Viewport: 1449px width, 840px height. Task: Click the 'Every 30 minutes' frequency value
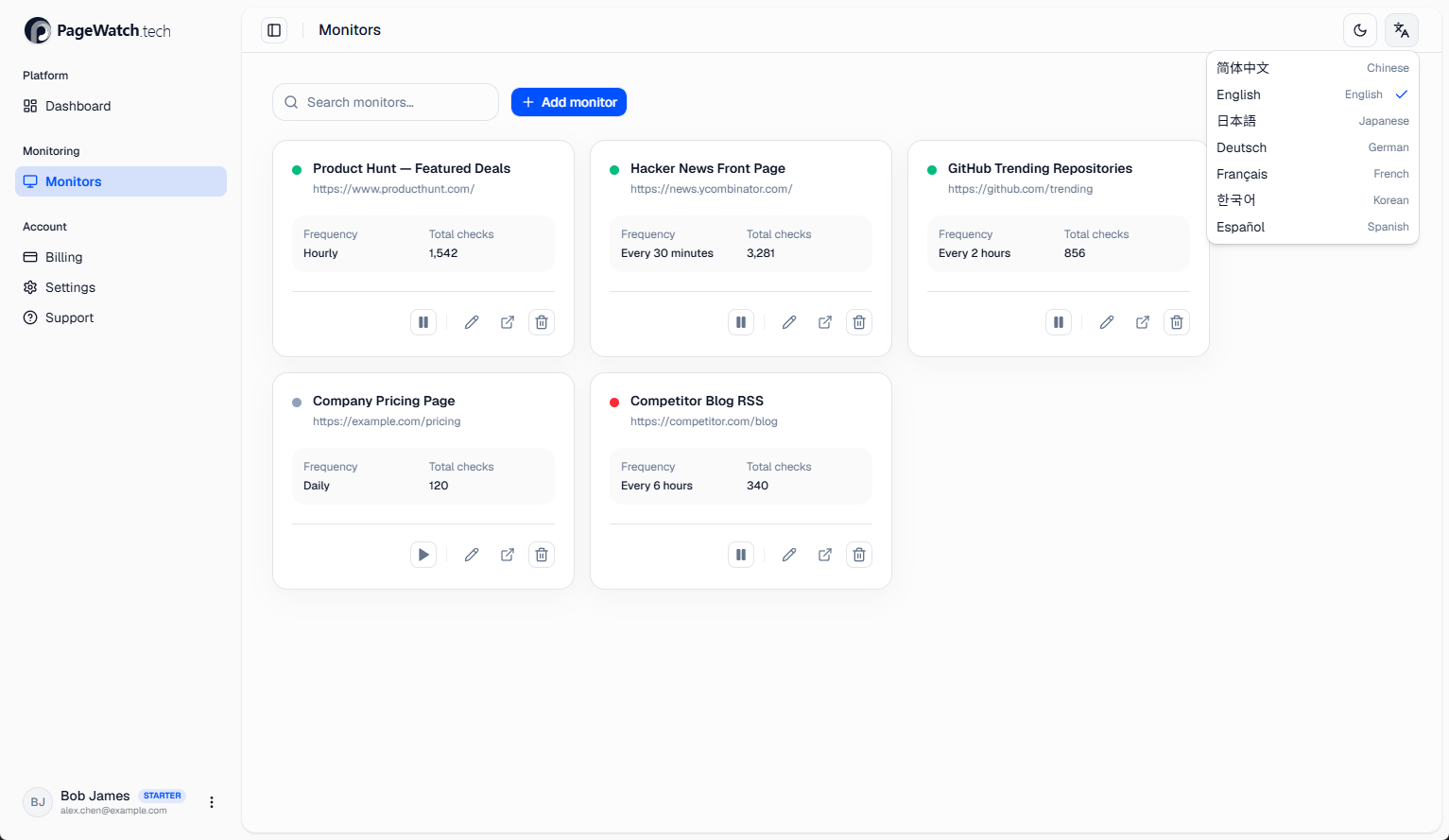coord(667,253)
